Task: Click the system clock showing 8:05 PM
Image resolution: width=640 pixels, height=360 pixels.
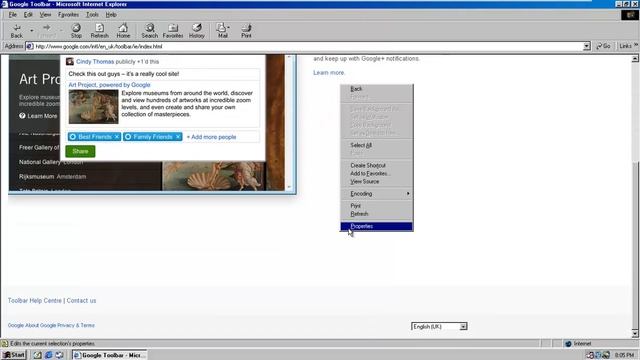Action: pyautogui.click(x=624, y=356)
